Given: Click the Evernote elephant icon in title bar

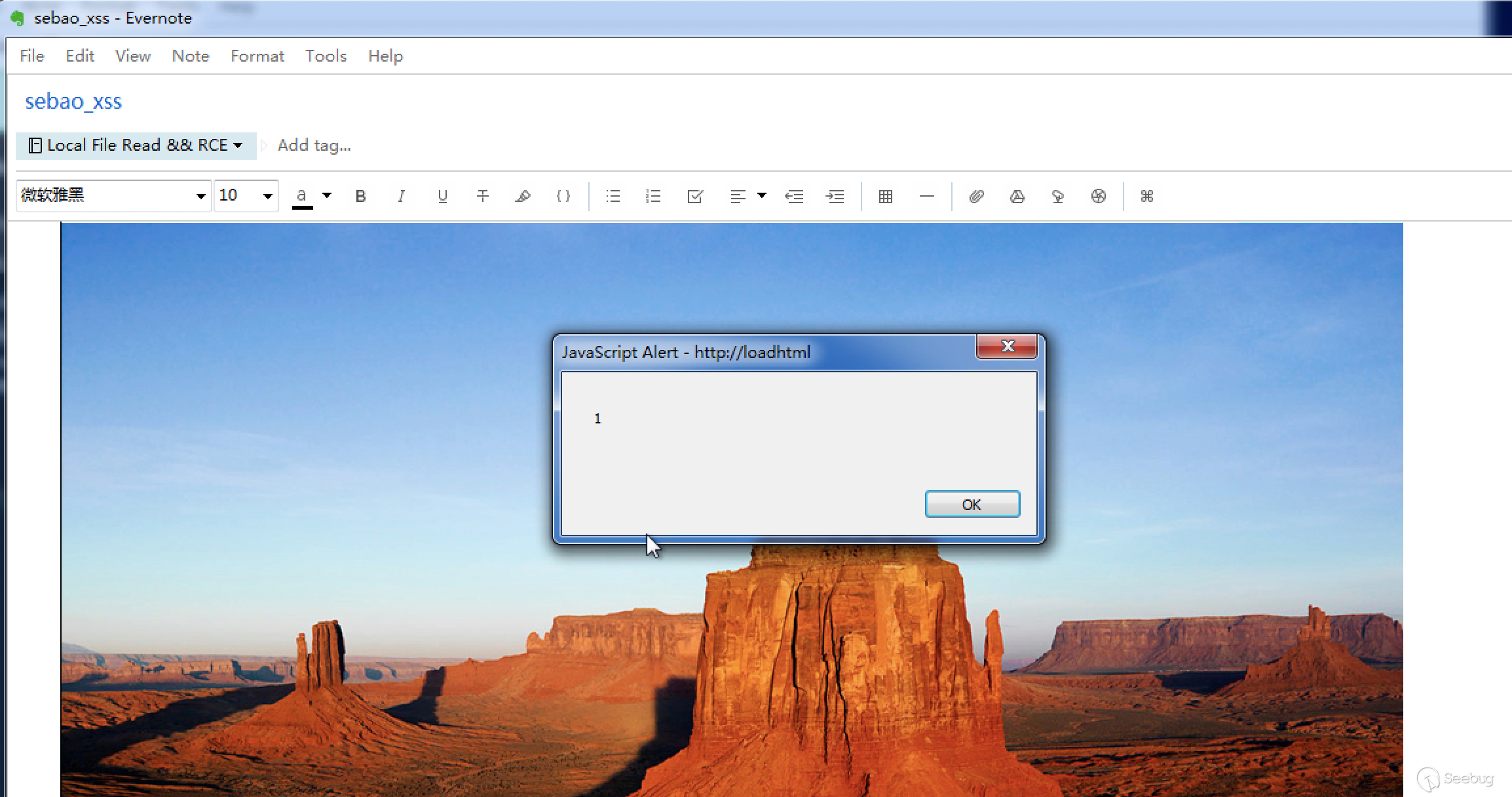Looking at the screenshot, I should click(x=17, y=18).
